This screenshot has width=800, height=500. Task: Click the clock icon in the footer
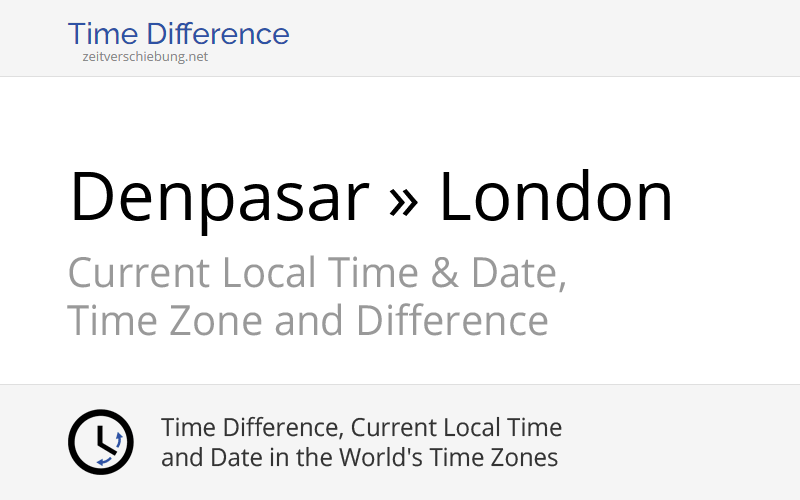pyautogui.click(x=100, y=442)
